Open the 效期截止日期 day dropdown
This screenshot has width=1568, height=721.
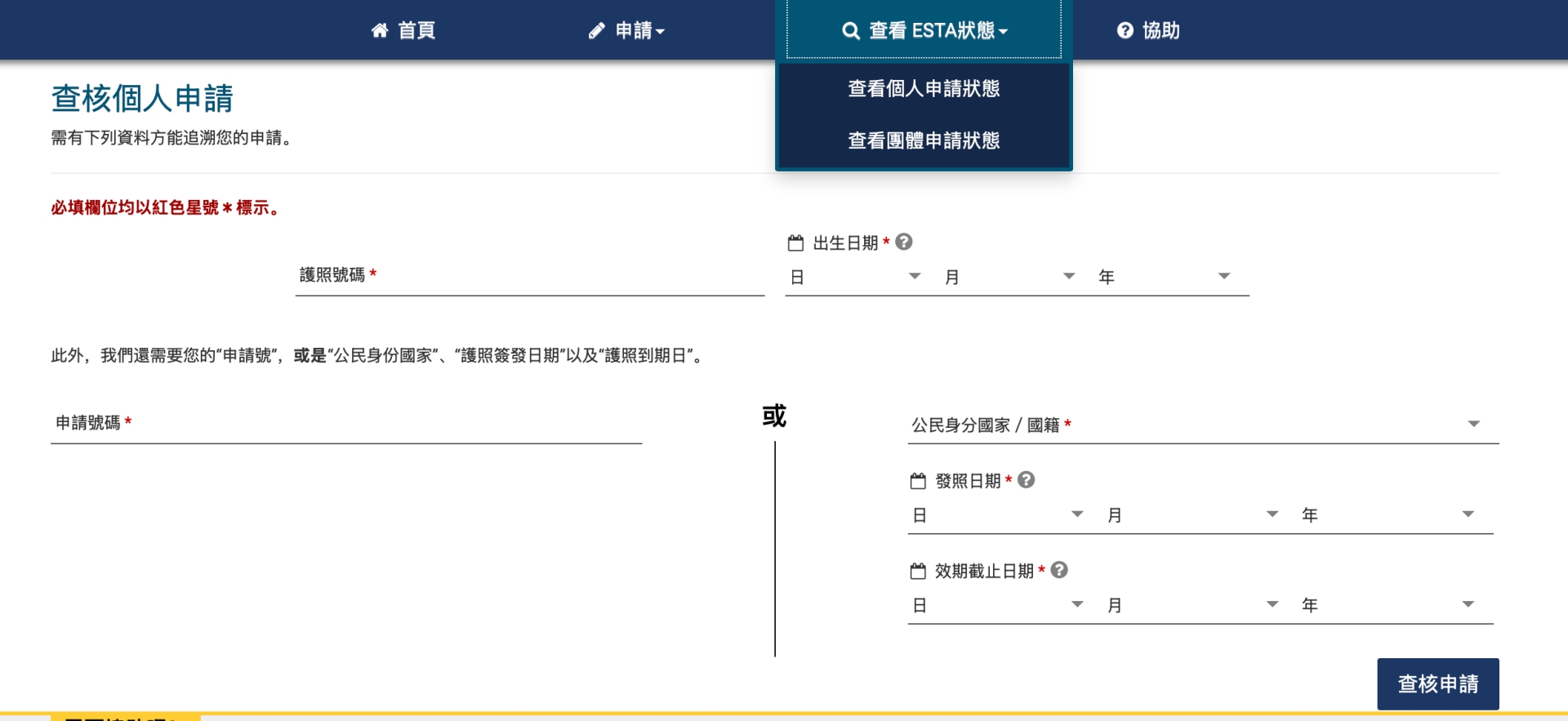click(999, 604)
